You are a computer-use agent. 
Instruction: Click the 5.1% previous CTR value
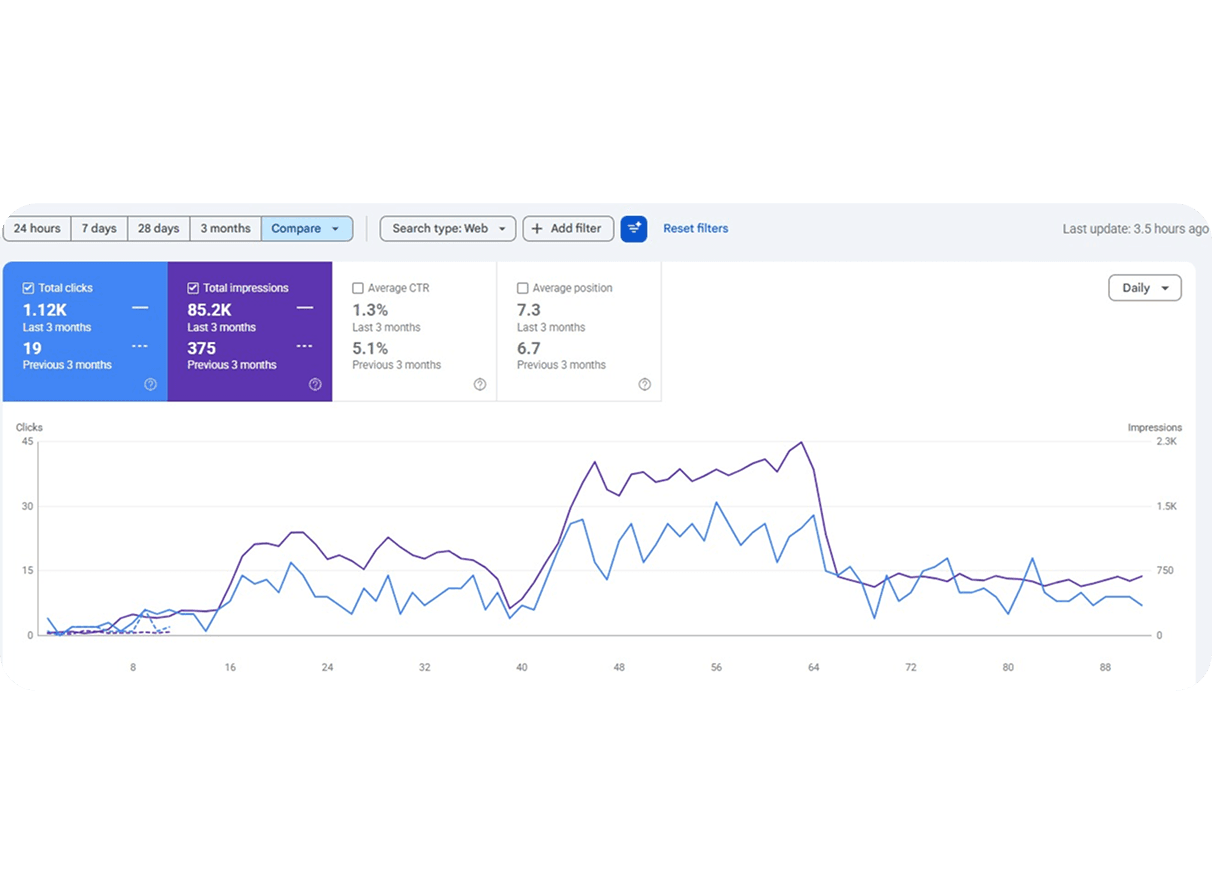click(370, 349)
